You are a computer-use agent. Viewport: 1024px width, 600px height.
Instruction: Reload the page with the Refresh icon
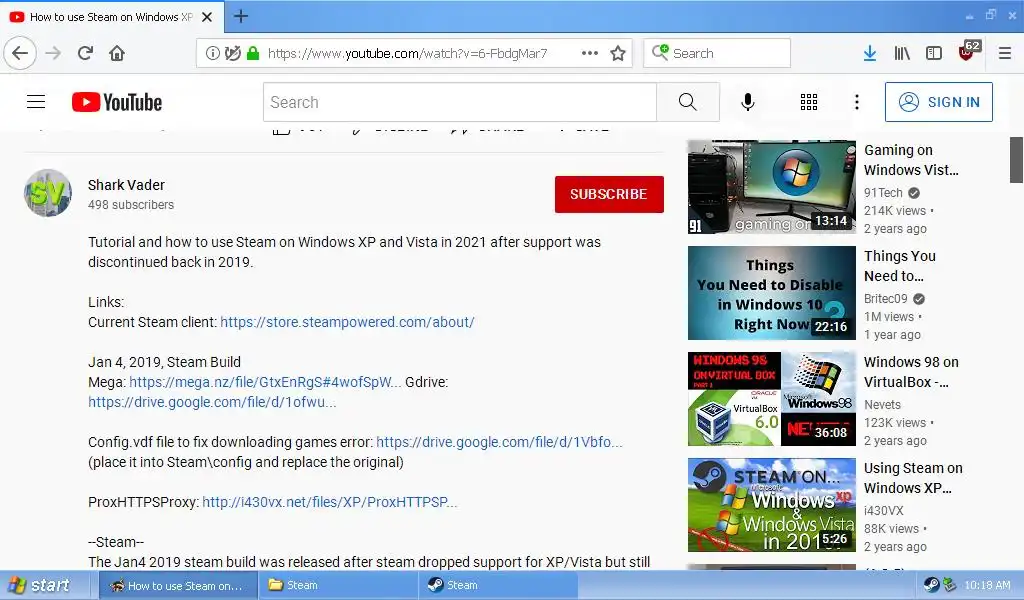pyautogui.click(x=85, y=53)
